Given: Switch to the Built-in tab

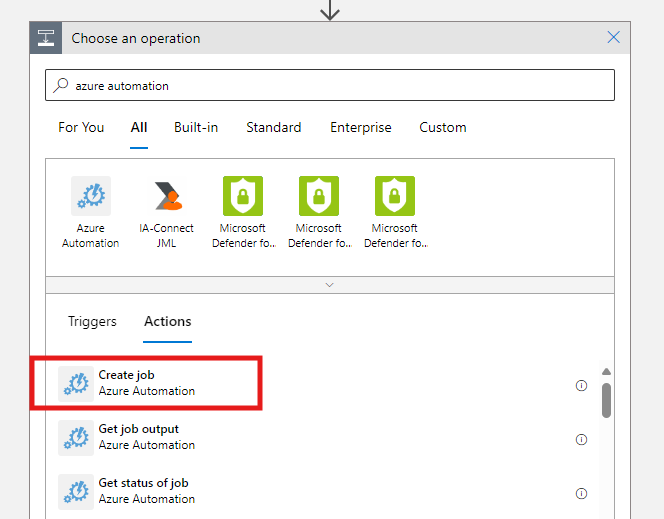Looking at the screenshot, I should 196,127.
